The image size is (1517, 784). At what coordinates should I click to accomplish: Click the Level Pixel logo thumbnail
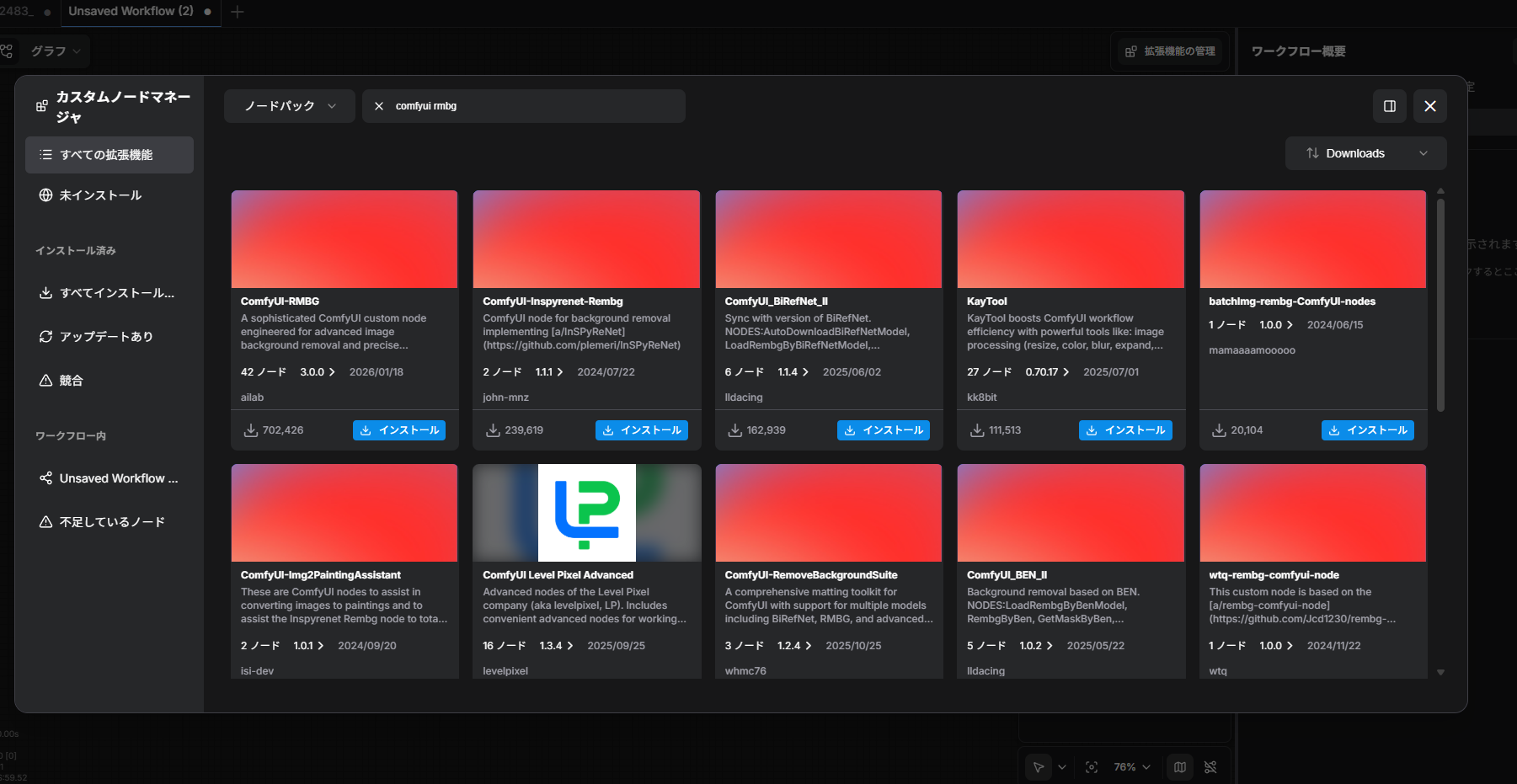coord(587,513)
